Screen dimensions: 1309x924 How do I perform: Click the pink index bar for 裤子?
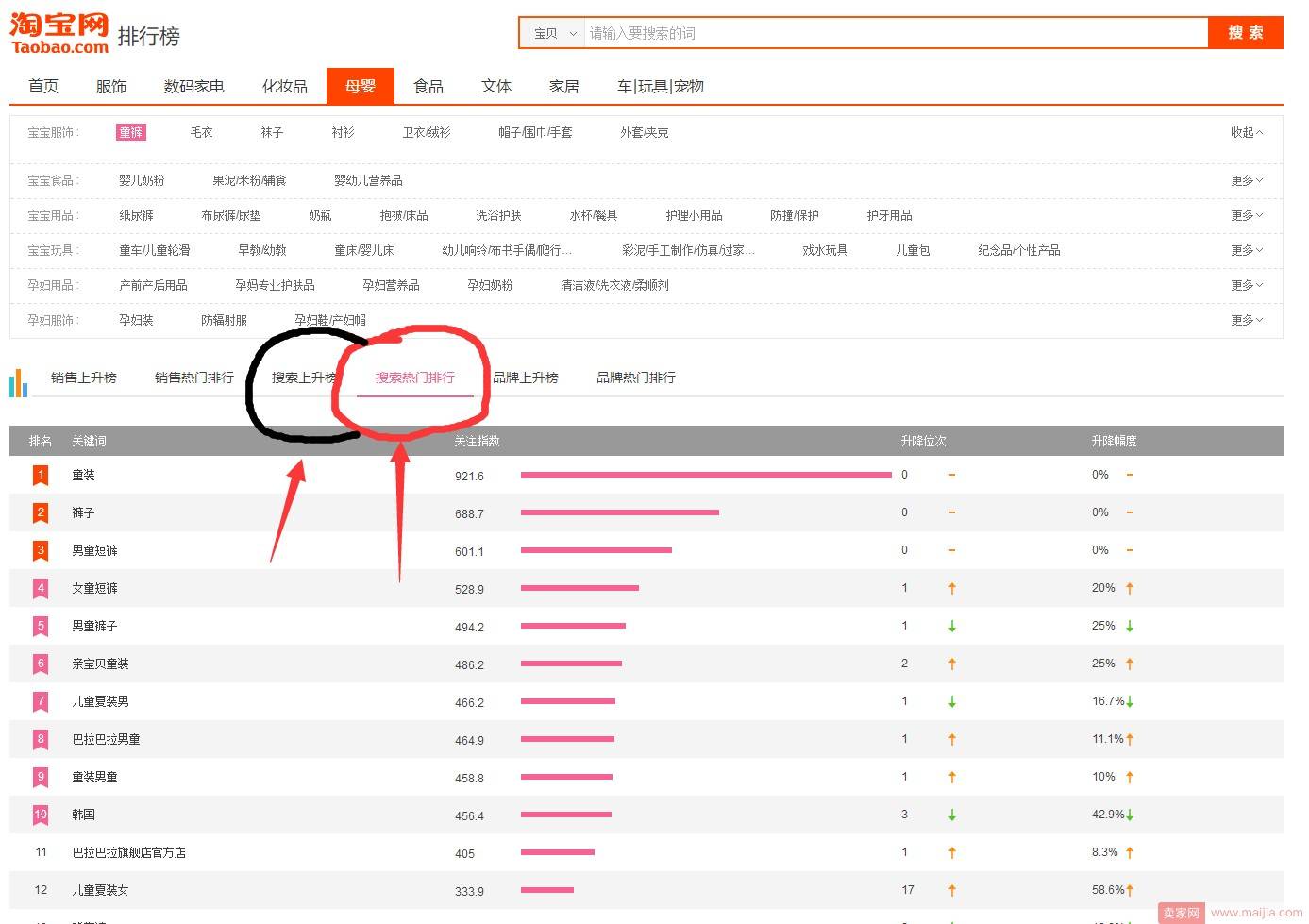pyautogui.click(x=620, y=512)
